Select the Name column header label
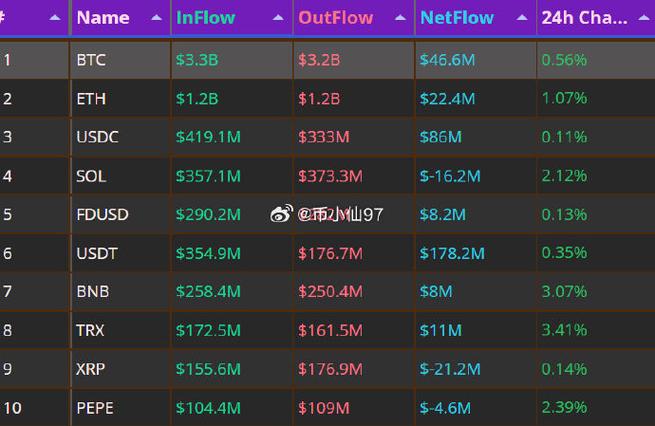Screen dimensions: 655x426 click(x=103, y=18)
